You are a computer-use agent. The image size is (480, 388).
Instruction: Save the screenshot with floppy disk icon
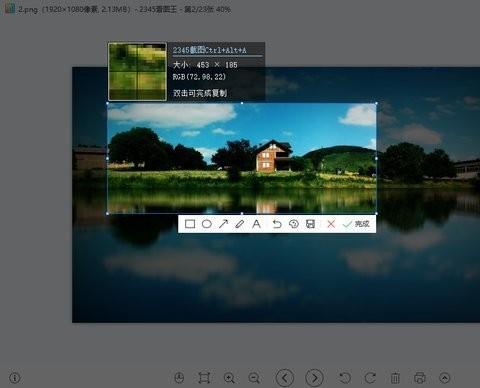[x=310, y=224]
